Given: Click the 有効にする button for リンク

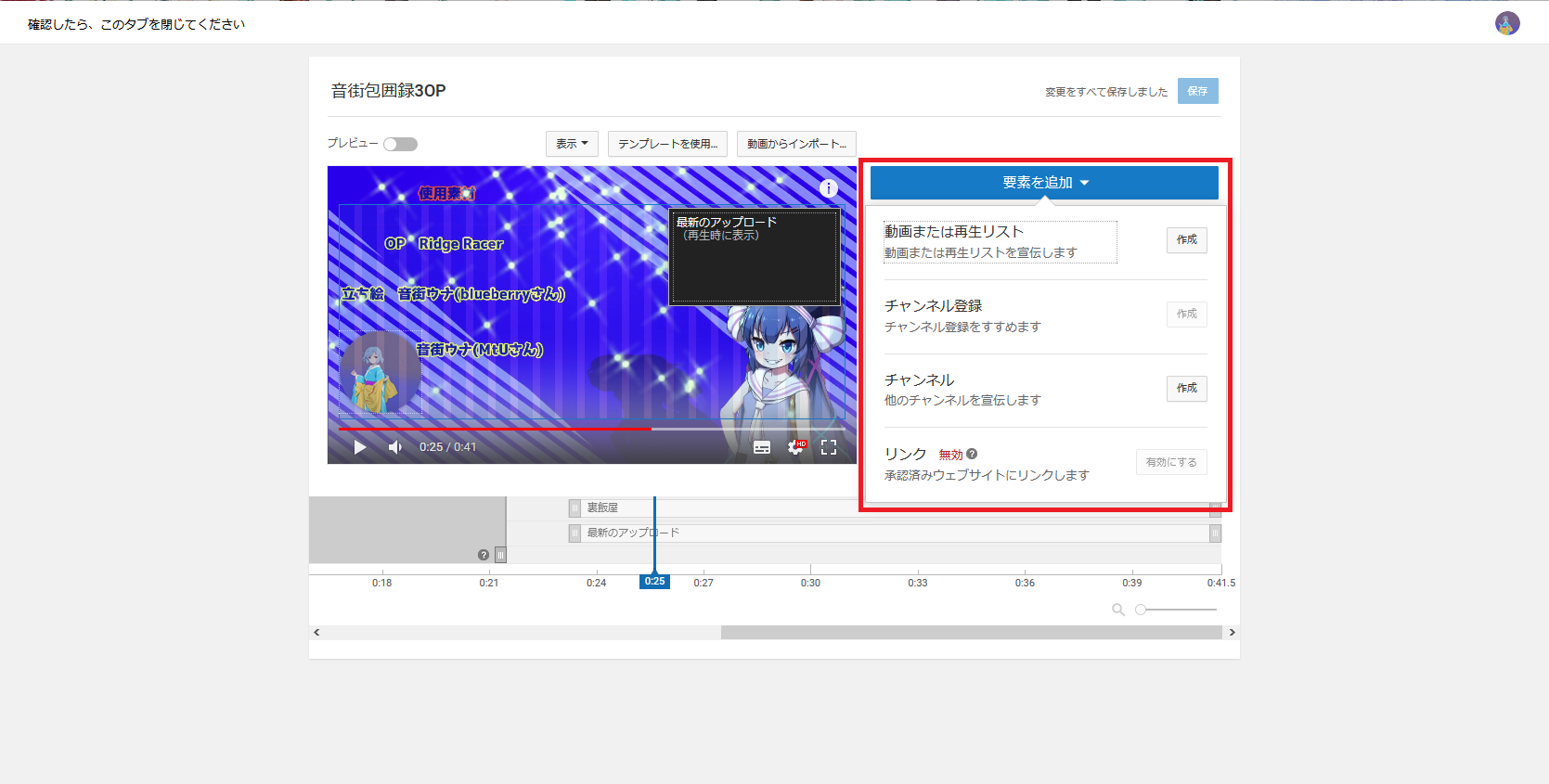Looking at the screenshot, I should pyautogui.click(x=1171, y=462).
